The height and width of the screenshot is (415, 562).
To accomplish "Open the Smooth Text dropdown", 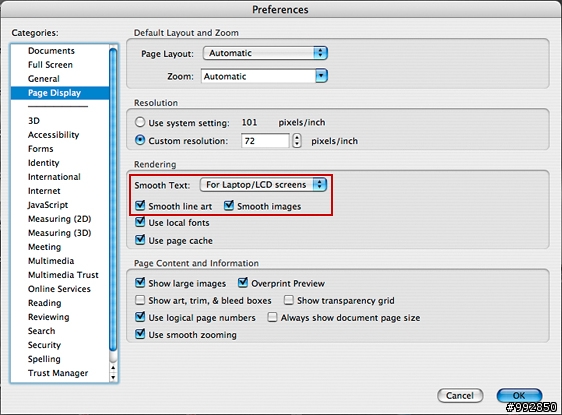I will (263, 185).
